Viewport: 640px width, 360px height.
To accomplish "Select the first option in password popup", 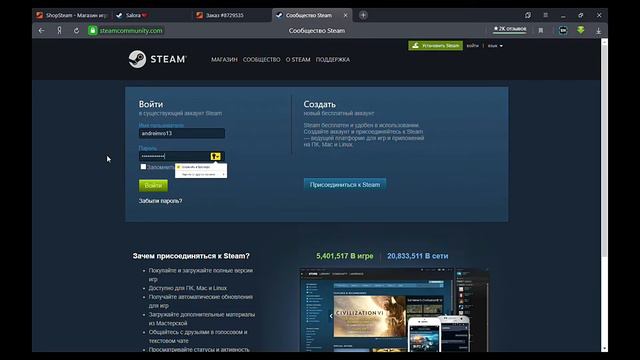I will click(x=201, y=167).
